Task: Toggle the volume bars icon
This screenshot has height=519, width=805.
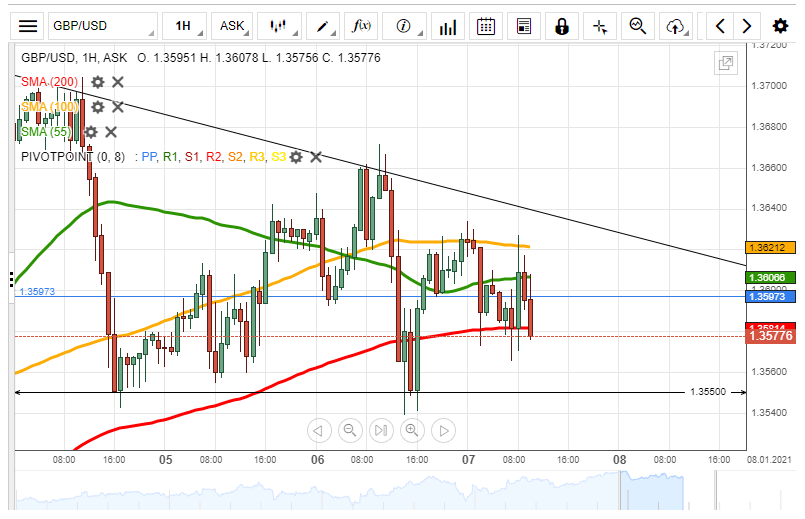Action: [x=448, y=26]
